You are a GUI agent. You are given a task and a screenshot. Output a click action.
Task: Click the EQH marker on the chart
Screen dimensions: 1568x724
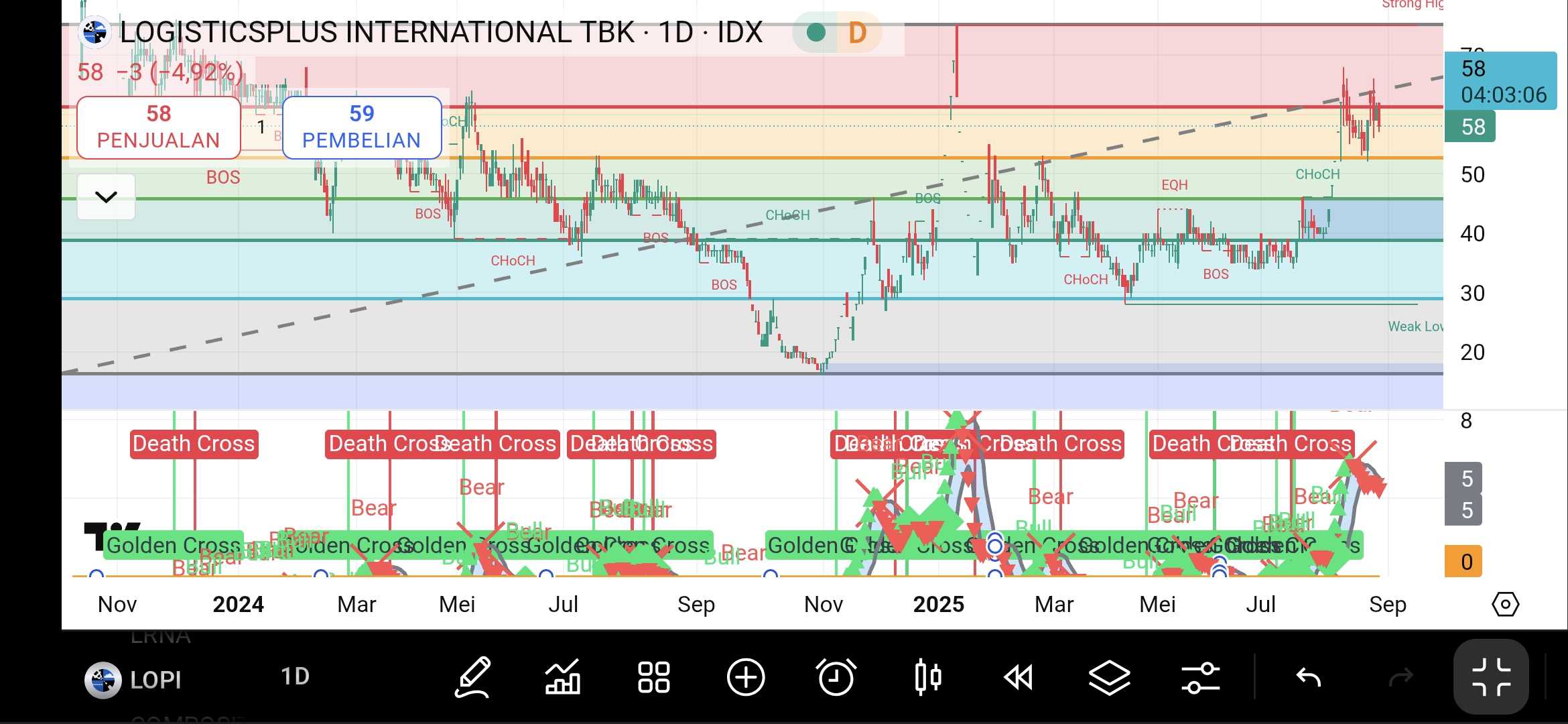(1175, 185)
